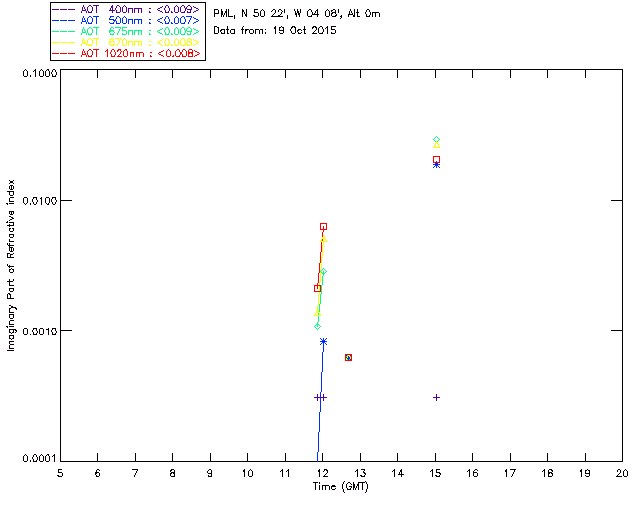Click the blue asterisk marker near time 12
Image resolution: width=640 pixels, height=512 pixels.
(x=323, y=341)
